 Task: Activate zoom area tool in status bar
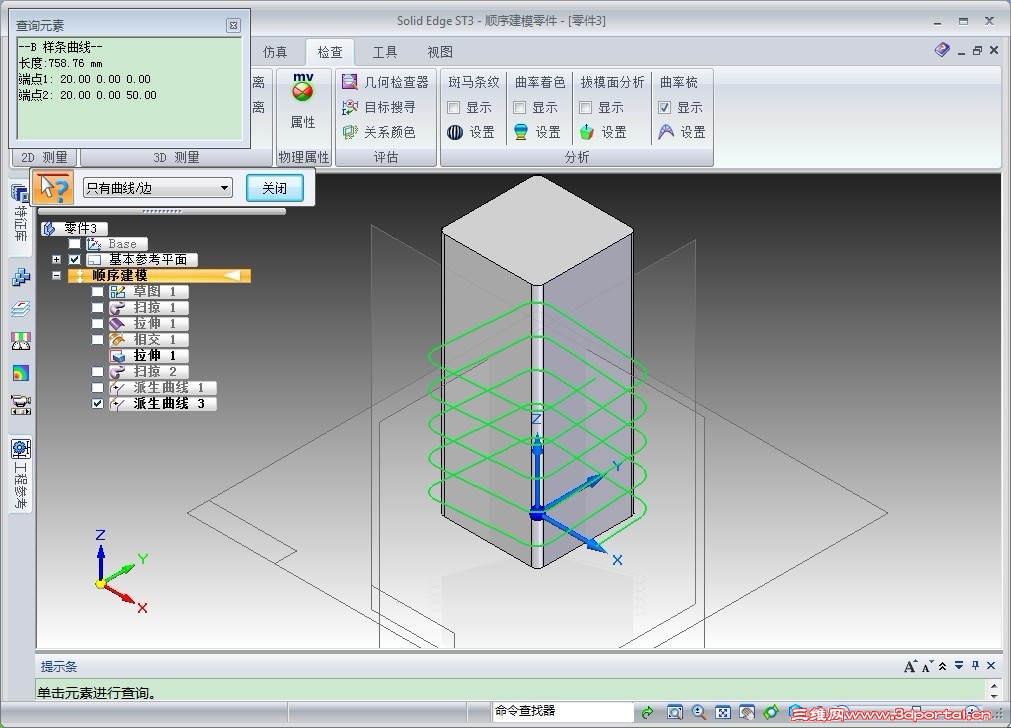coord(674,712)
